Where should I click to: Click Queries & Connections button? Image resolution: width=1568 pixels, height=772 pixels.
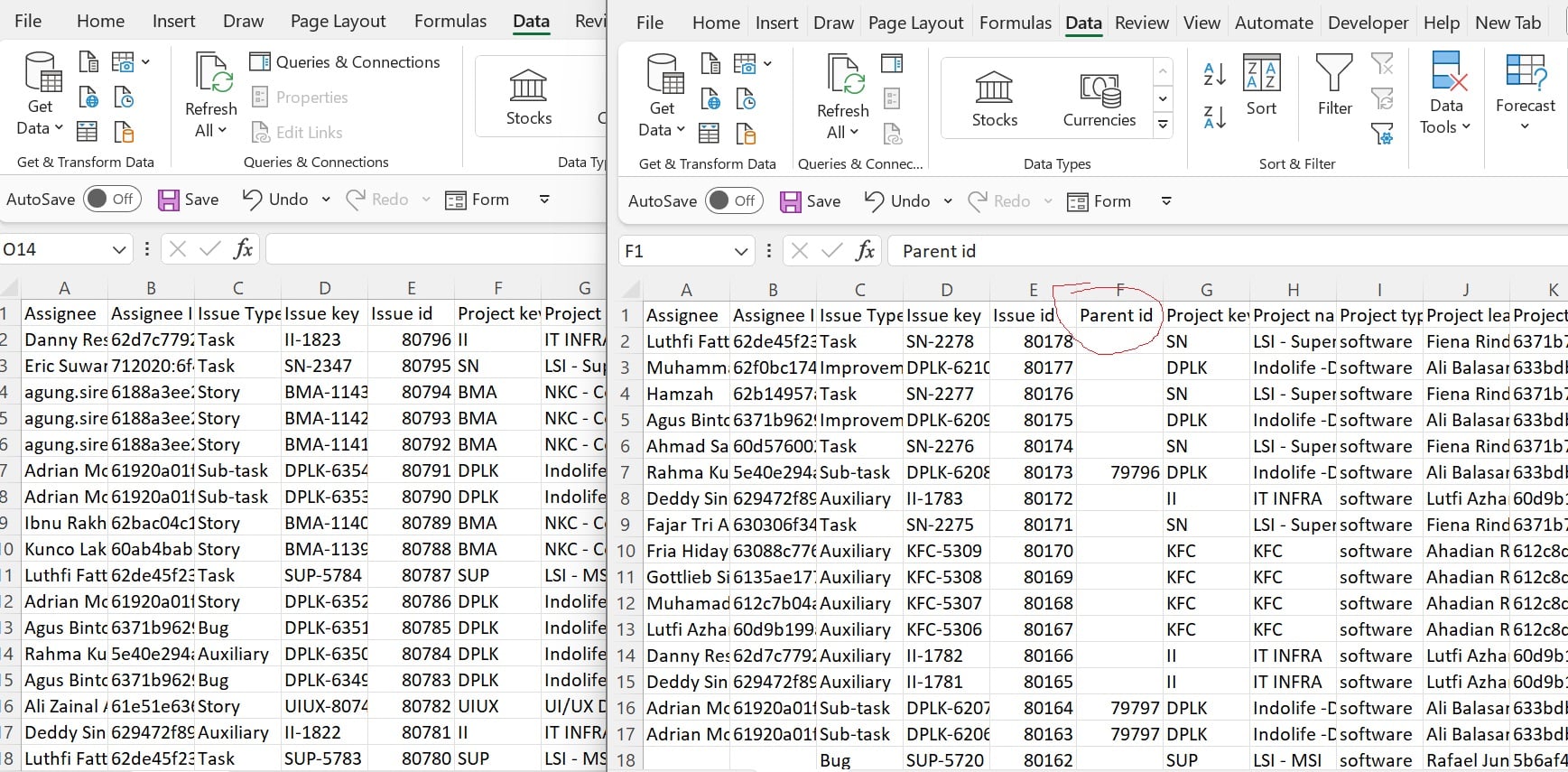pos(345,61)
